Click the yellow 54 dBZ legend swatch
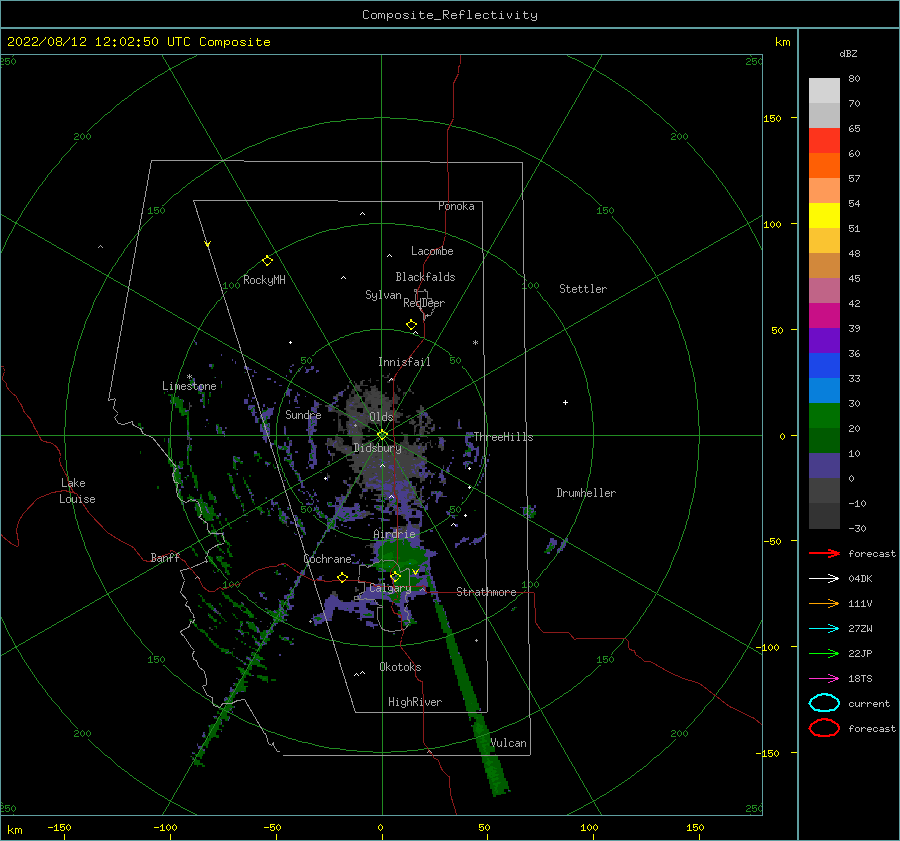Screen dimensions: 900x841 (x=824, y=215)
